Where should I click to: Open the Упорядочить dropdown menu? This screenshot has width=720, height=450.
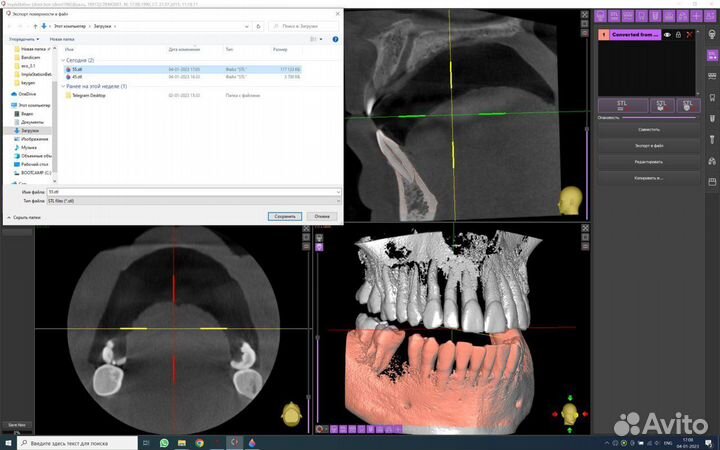click(23, 38)
